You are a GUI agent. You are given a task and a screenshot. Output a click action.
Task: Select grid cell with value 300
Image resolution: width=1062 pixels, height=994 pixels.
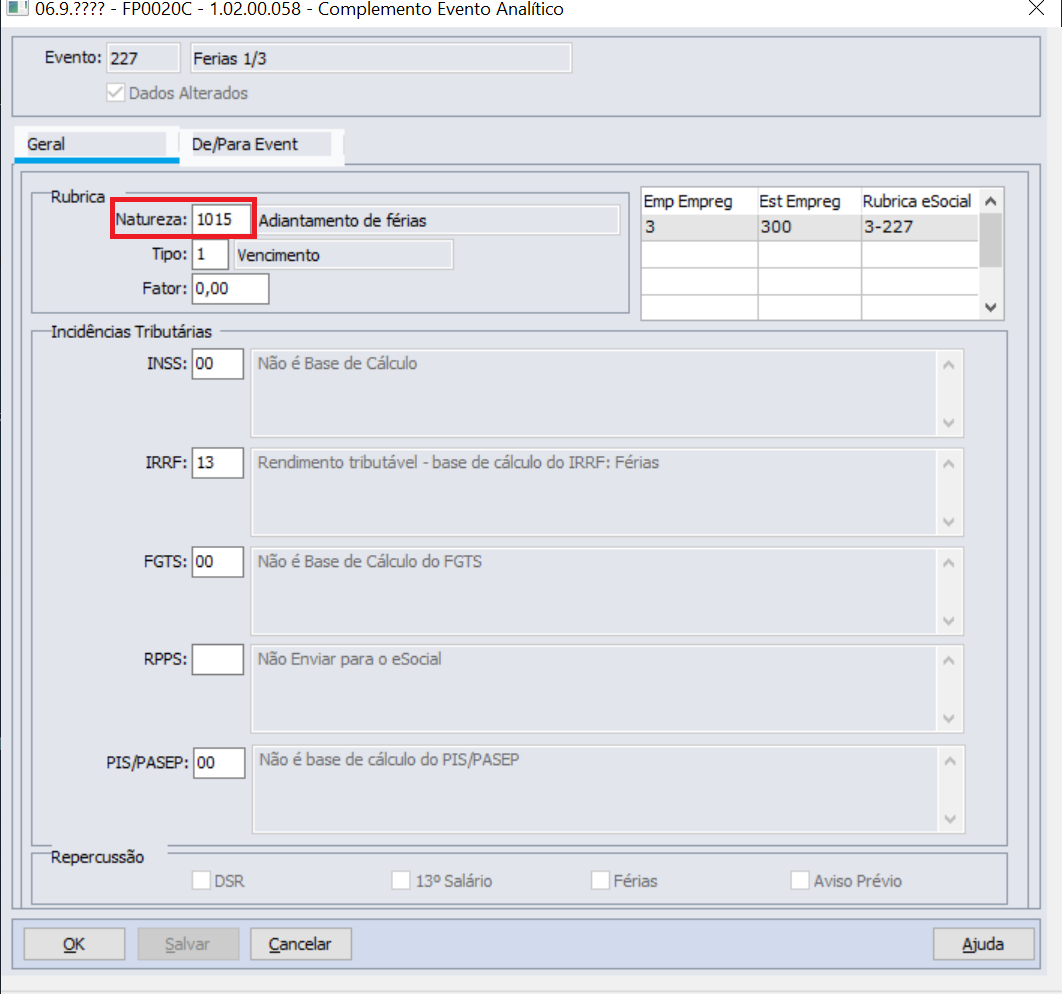[809, 227]
